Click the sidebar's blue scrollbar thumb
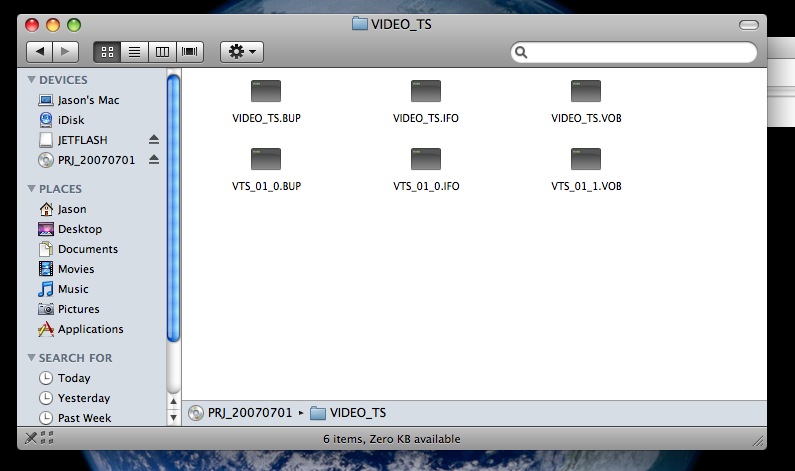Image resolution: width=795 pixels, height=471 pixels. coord(173,208)
